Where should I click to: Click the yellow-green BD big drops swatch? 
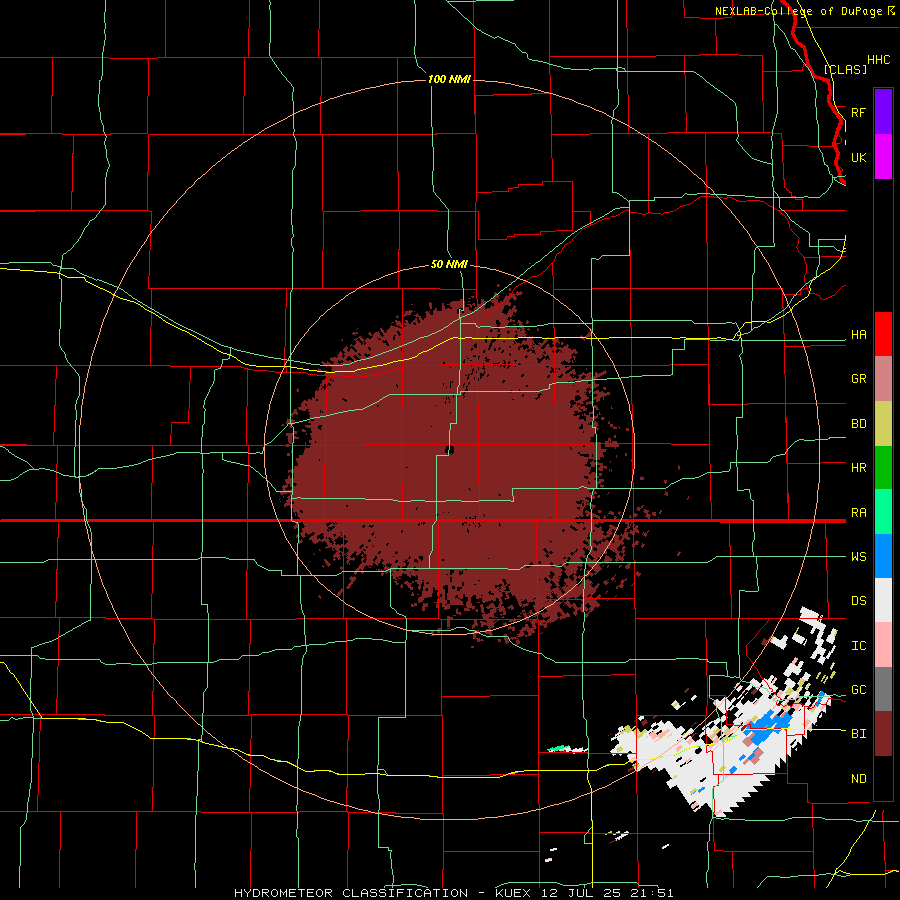(x=883, y=424)
